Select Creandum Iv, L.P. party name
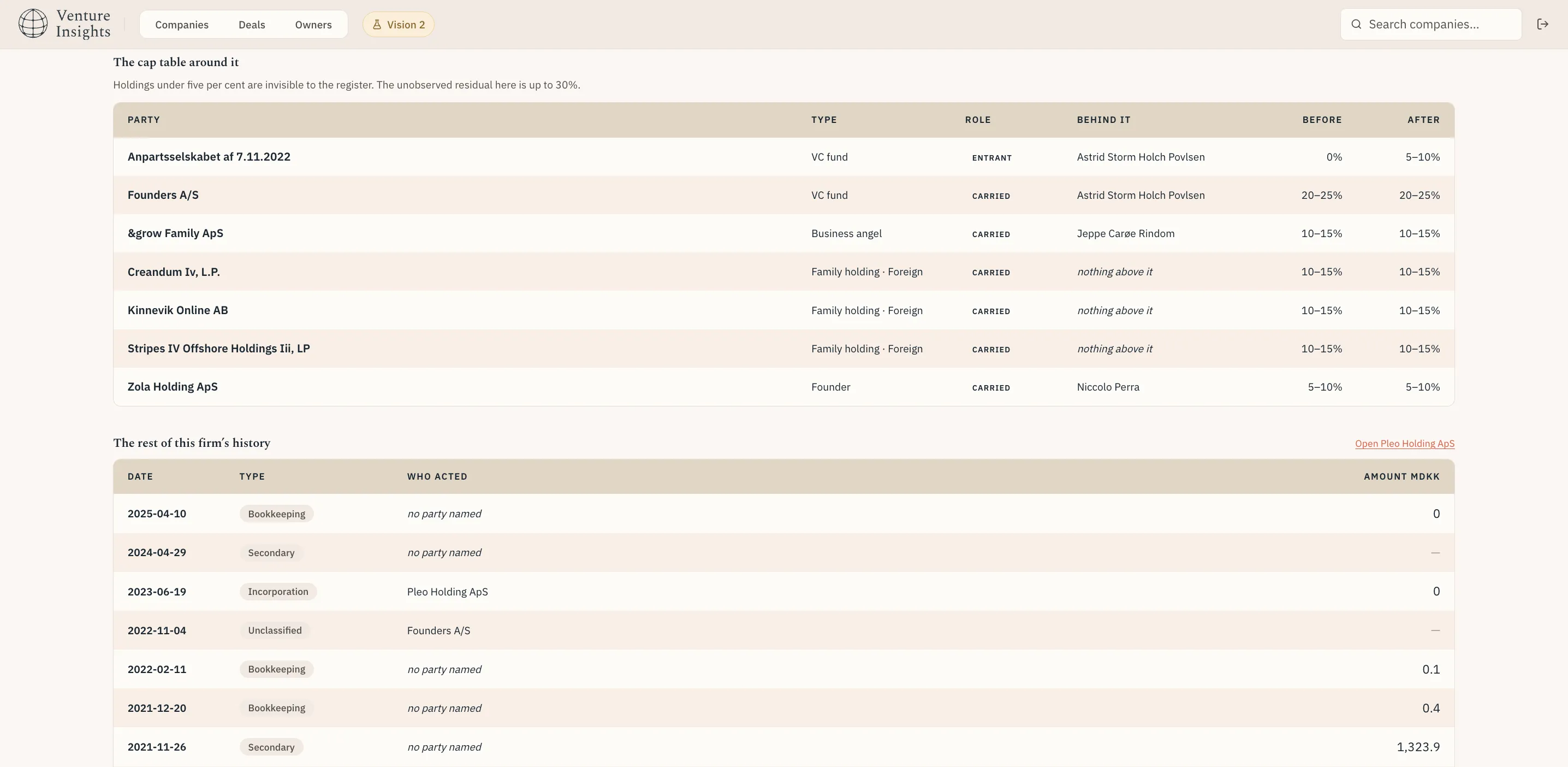The width and height of the screenshot is (1568, 767). (x=174, y=272)
